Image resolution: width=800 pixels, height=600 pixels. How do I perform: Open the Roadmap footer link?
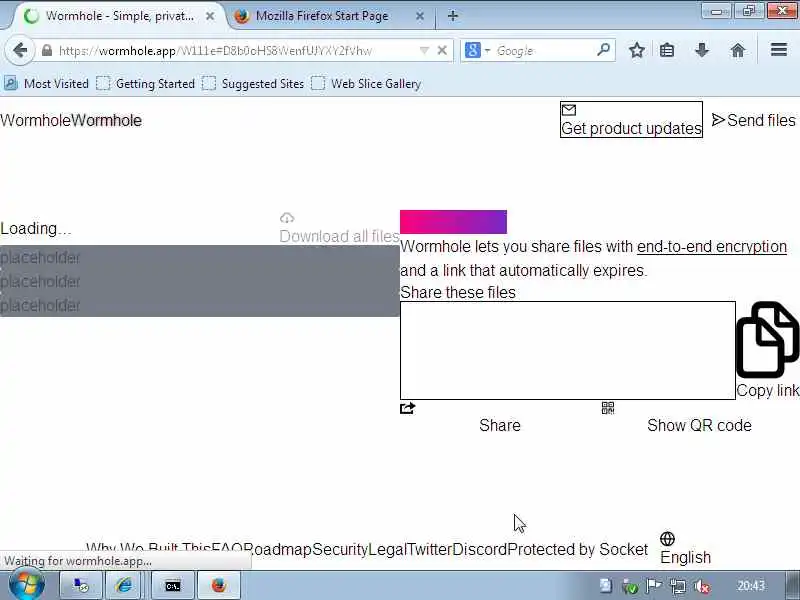pos(278,549)
